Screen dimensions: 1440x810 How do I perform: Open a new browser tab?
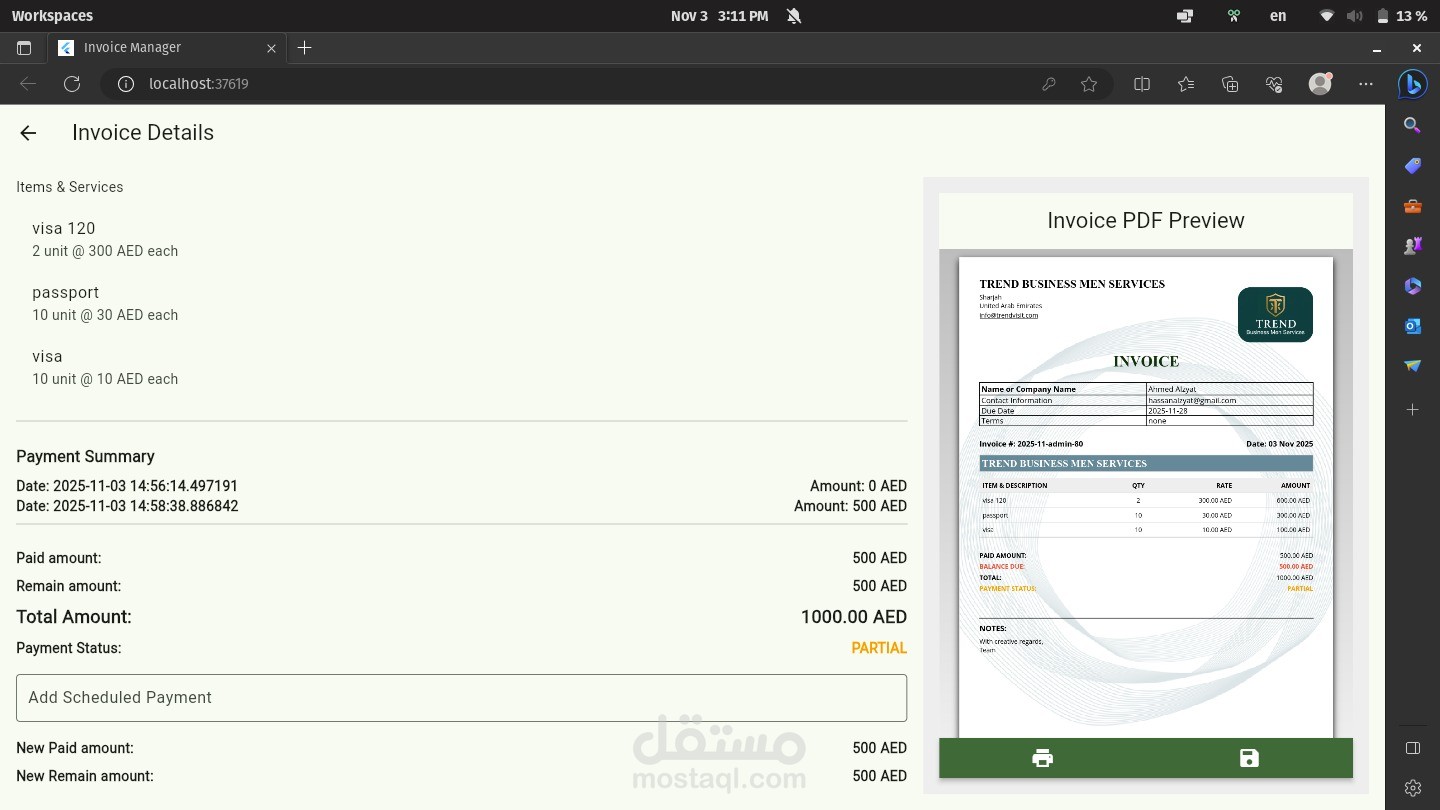[305, 48]
